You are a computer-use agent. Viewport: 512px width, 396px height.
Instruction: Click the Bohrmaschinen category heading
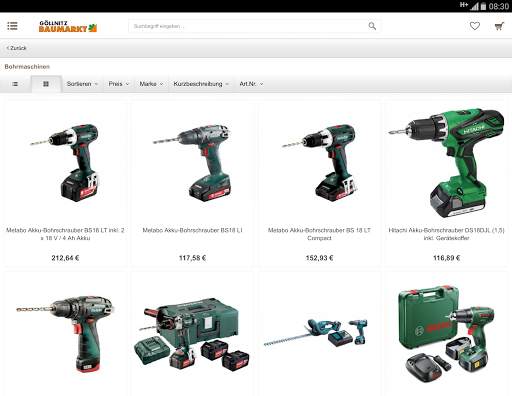(27, 67)
